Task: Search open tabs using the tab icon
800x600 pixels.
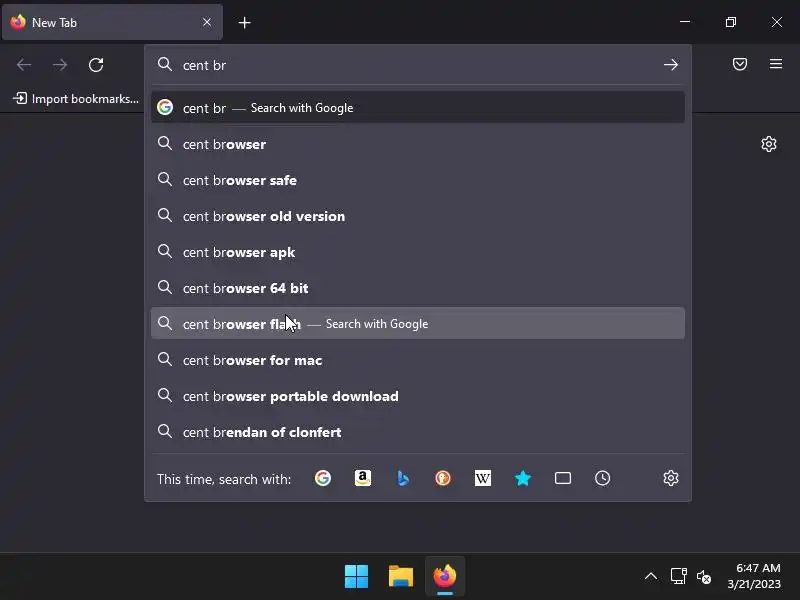Action: [563, 479]
